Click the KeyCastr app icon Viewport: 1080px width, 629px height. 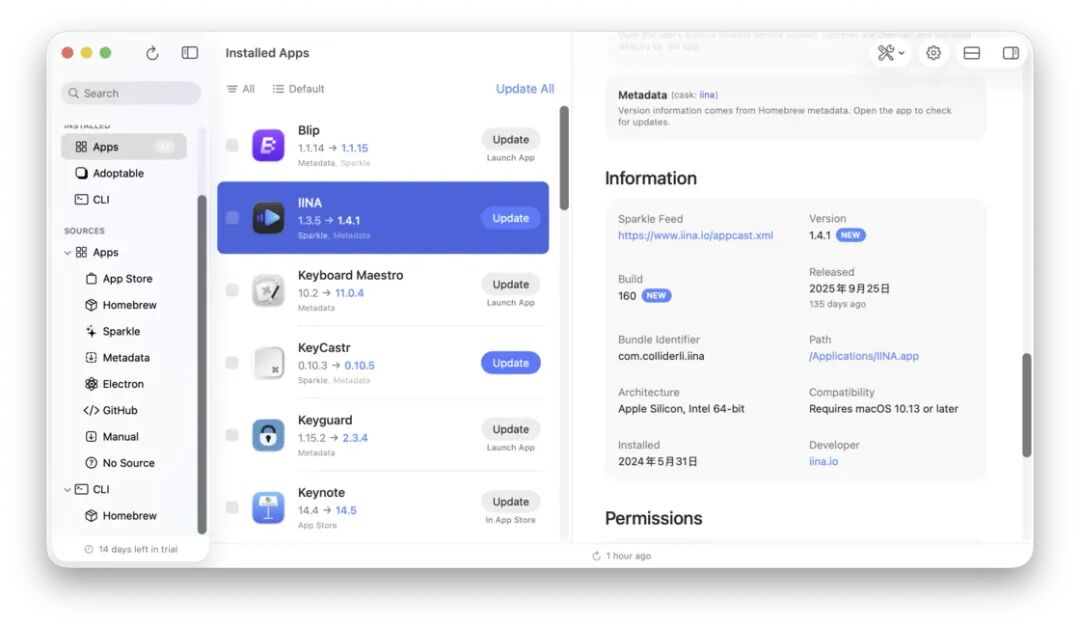(268, 363)
